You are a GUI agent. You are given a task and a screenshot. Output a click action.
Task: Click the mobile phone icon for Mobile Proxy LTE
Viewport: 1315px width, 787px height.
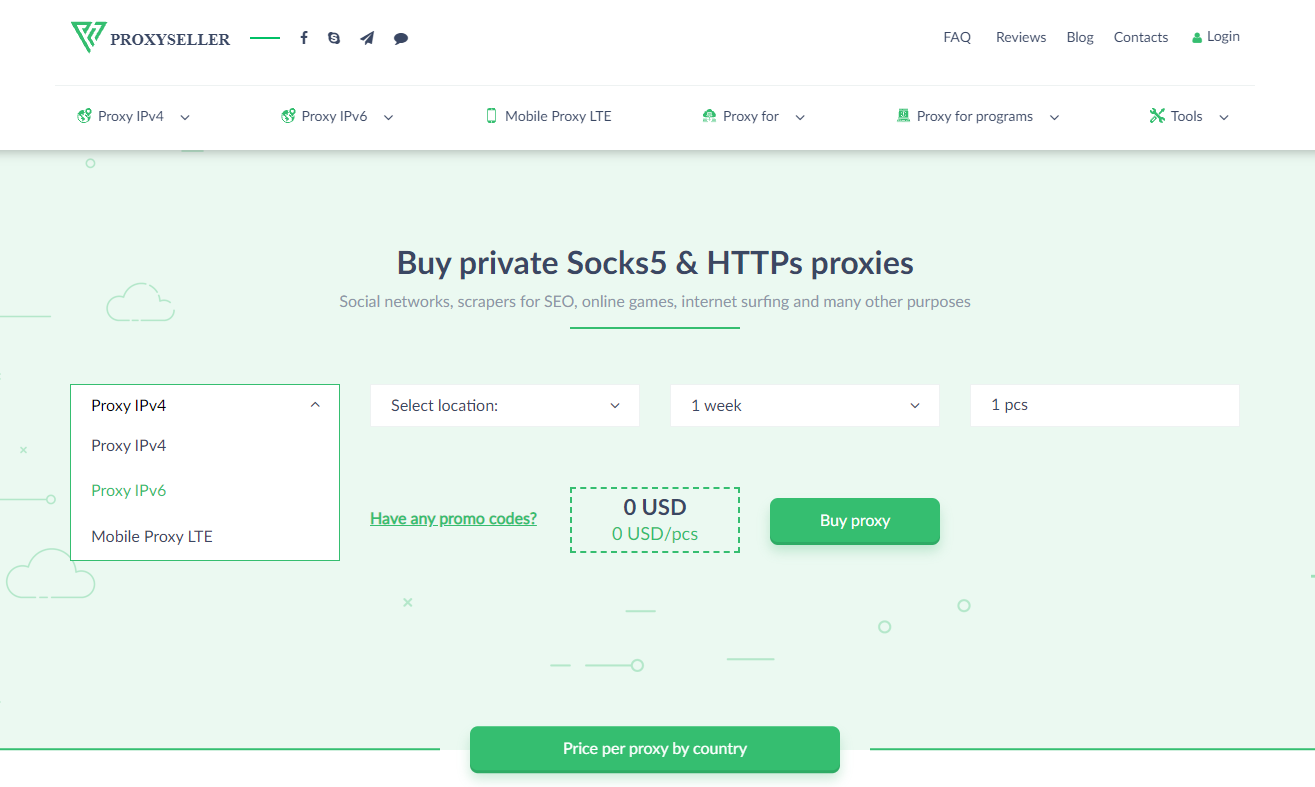point(491,116)
